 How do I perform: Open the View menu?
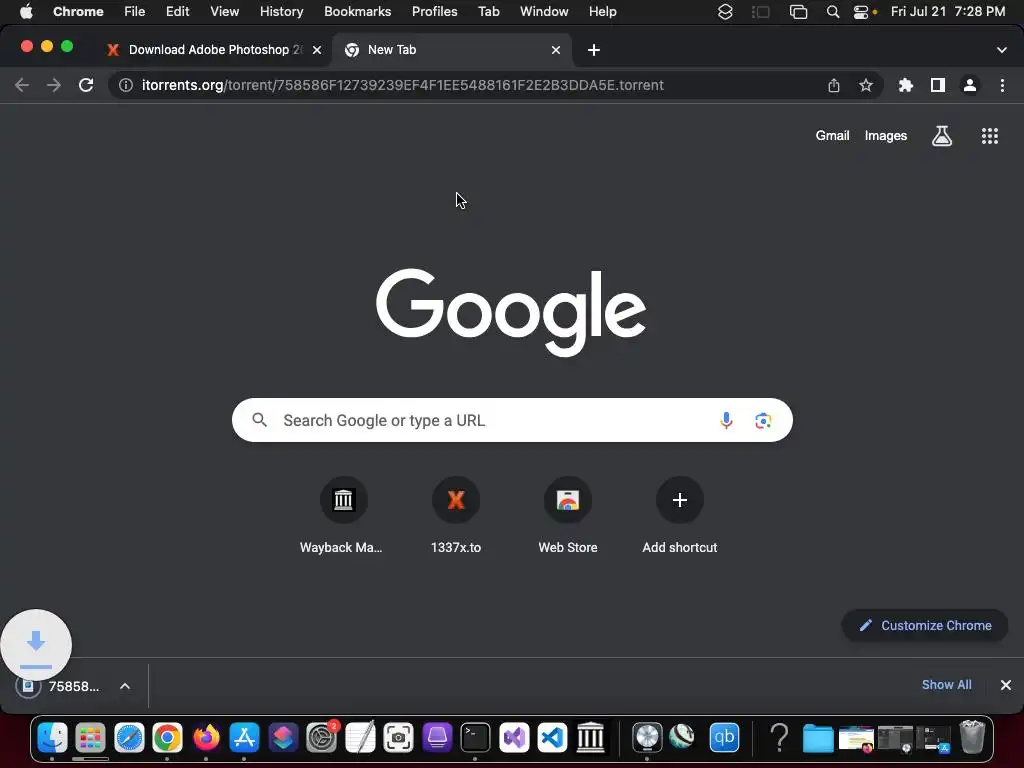pyautogui.click(x=224, y=12)
